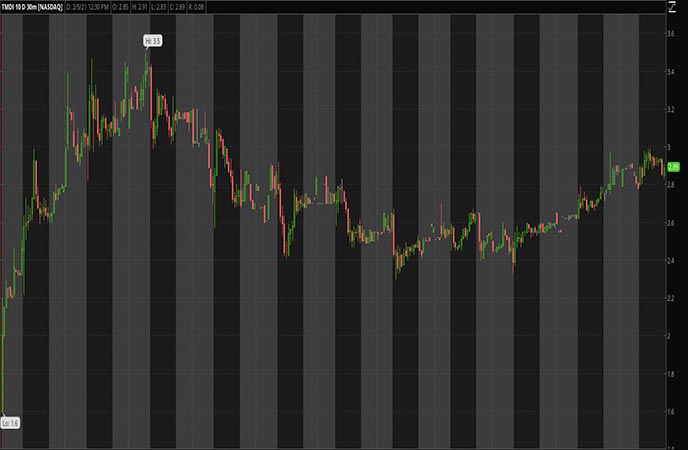Image resolution: width=688 pixels, height=450 pixels.
Task: Click the 3.6 label on price axis
Action: [x=671, y=33]
